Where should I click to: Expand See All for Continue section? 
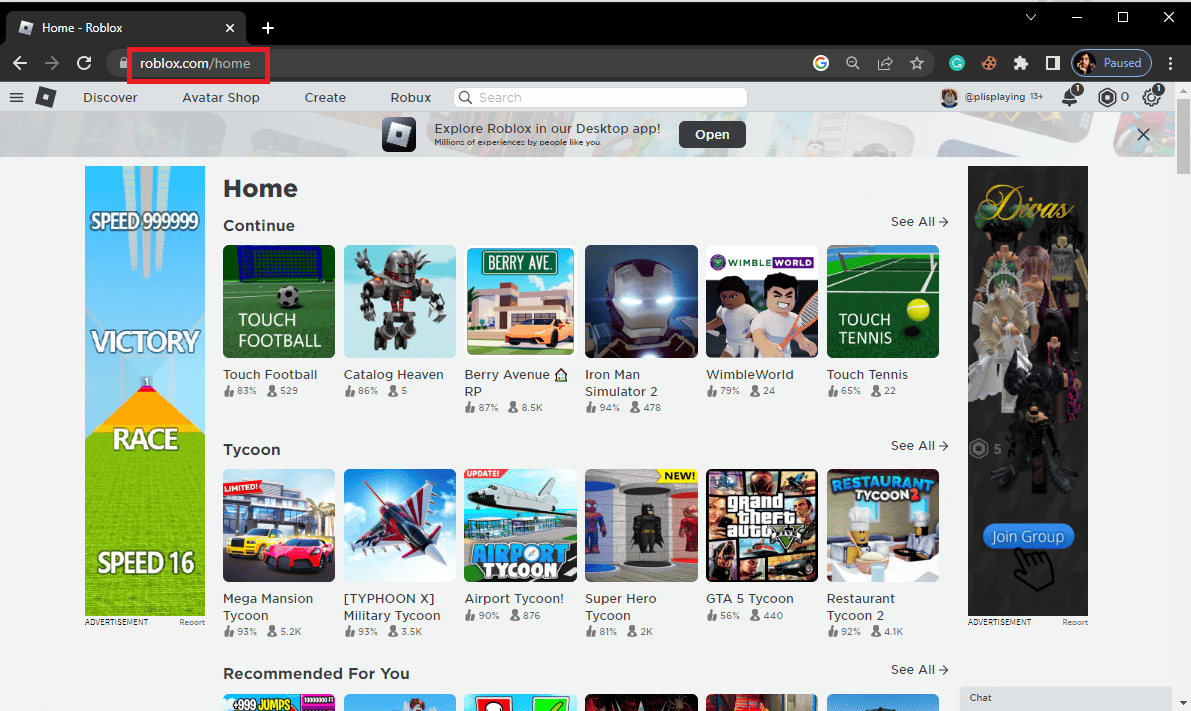(x=919, y=222)
